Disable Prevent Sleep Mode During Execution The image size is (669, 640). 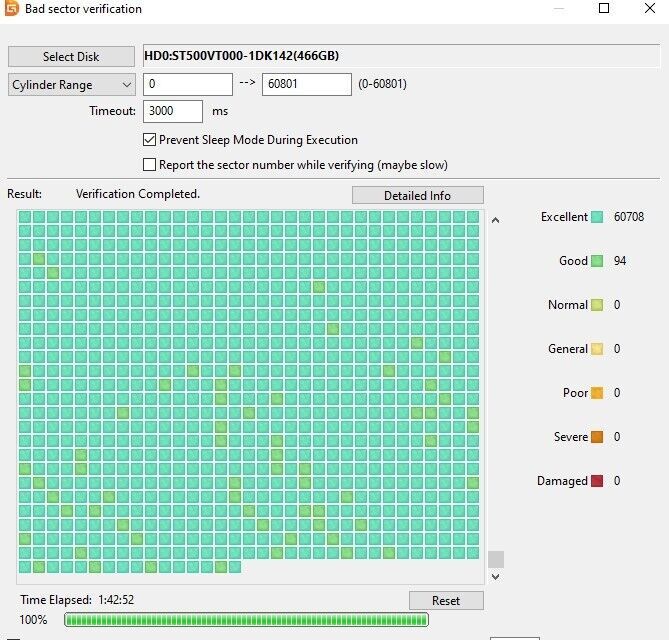pyautogui.click(x=149, y=140)
